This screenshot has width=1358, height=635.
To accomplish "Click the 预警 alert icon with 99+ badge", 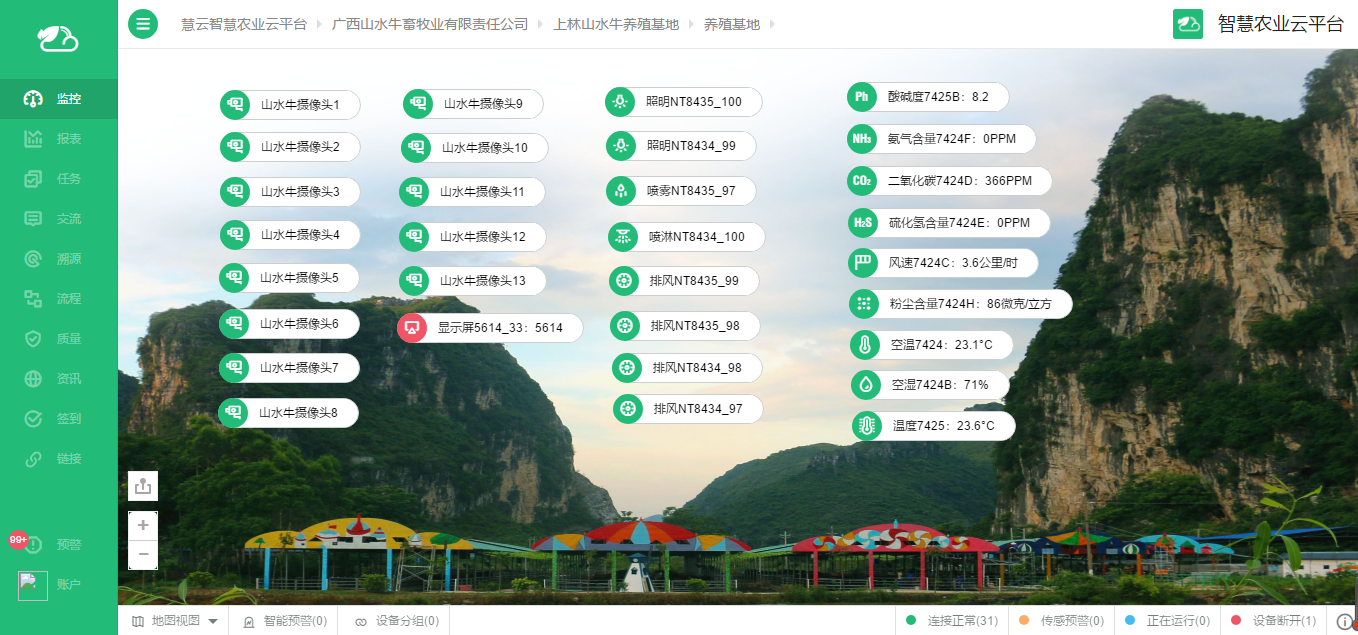I will 34,545.
